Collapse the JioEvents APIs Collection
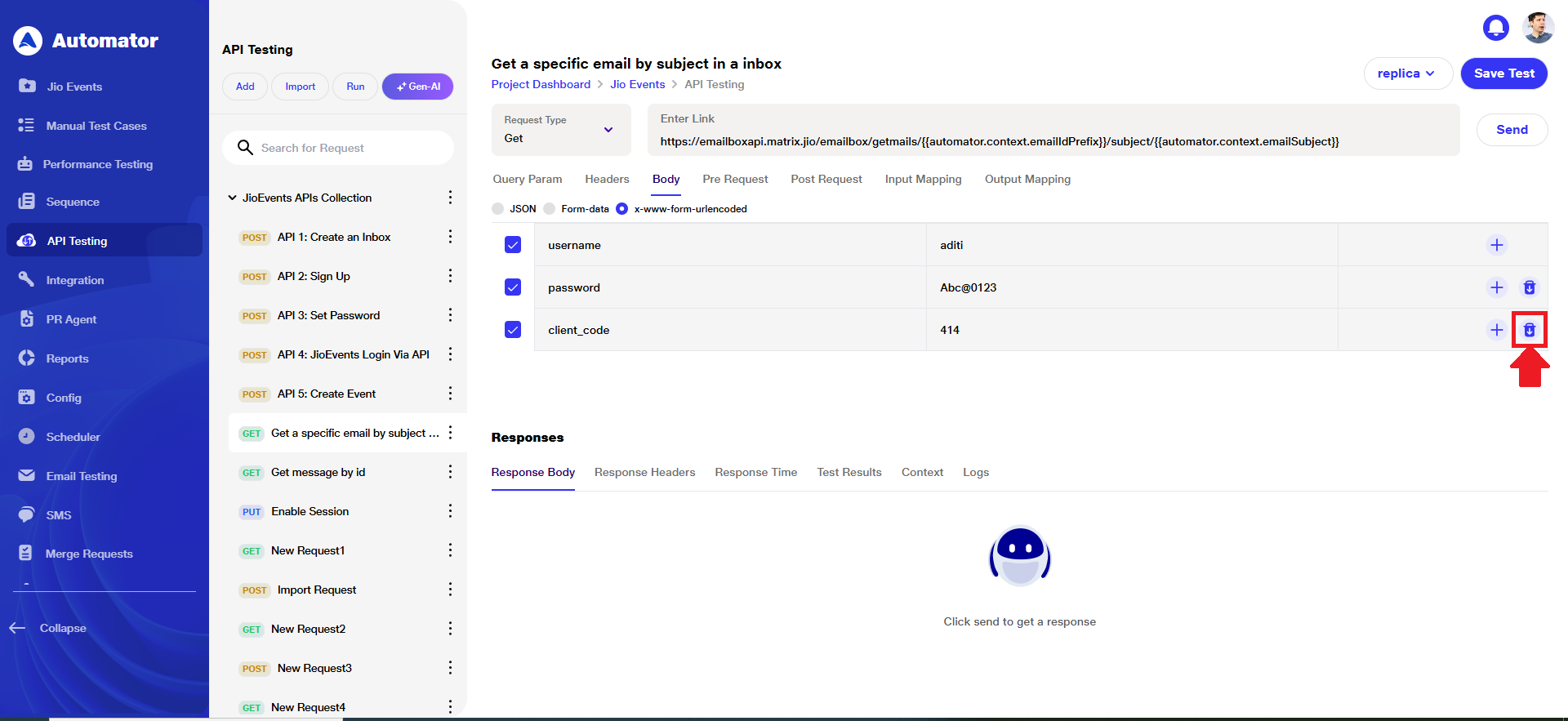Viewport: 1568px width, 721px height. coord(232,198)
